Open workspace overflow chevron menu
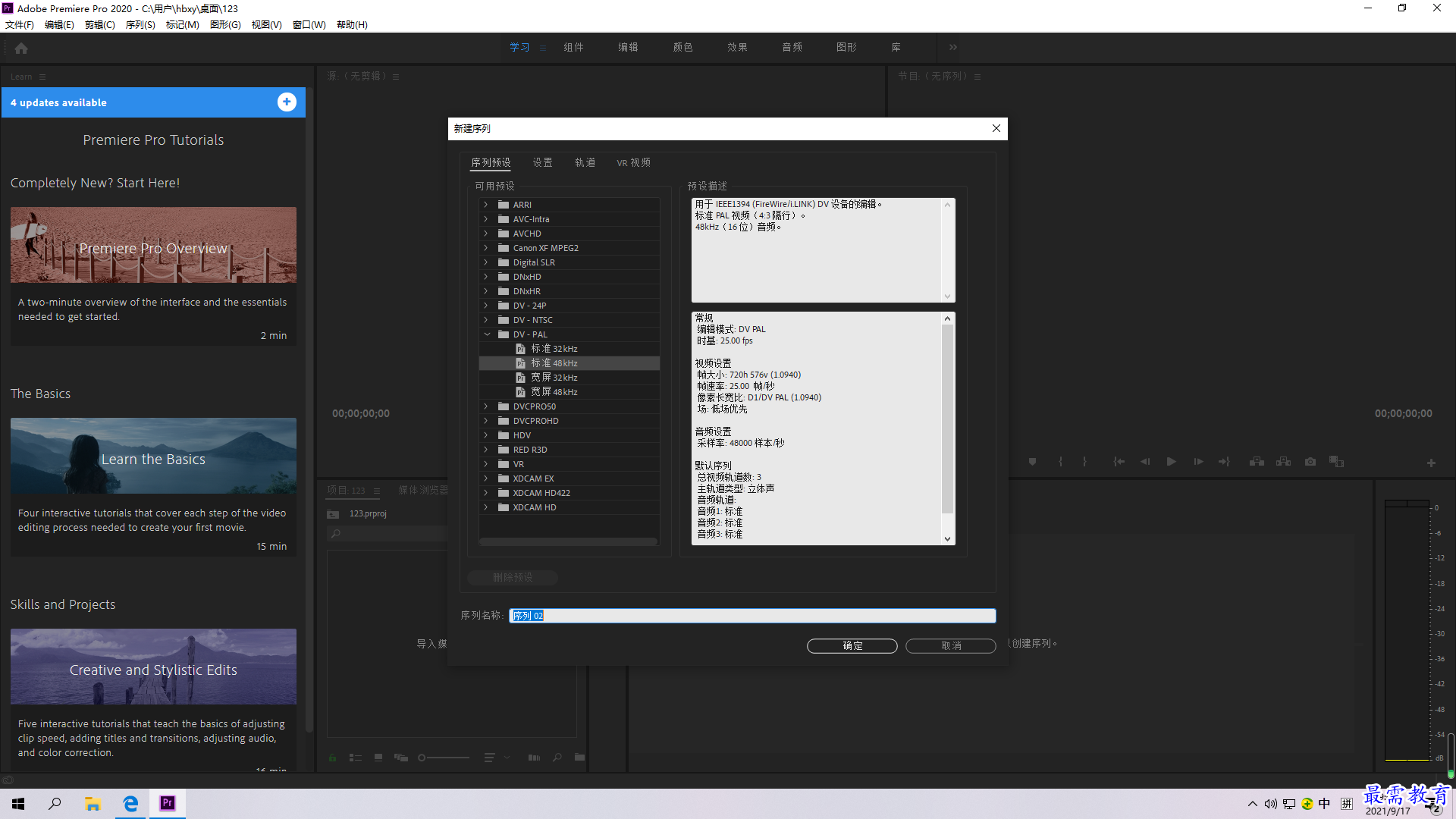The image size is (1456, 819). [x=952, y=47]
